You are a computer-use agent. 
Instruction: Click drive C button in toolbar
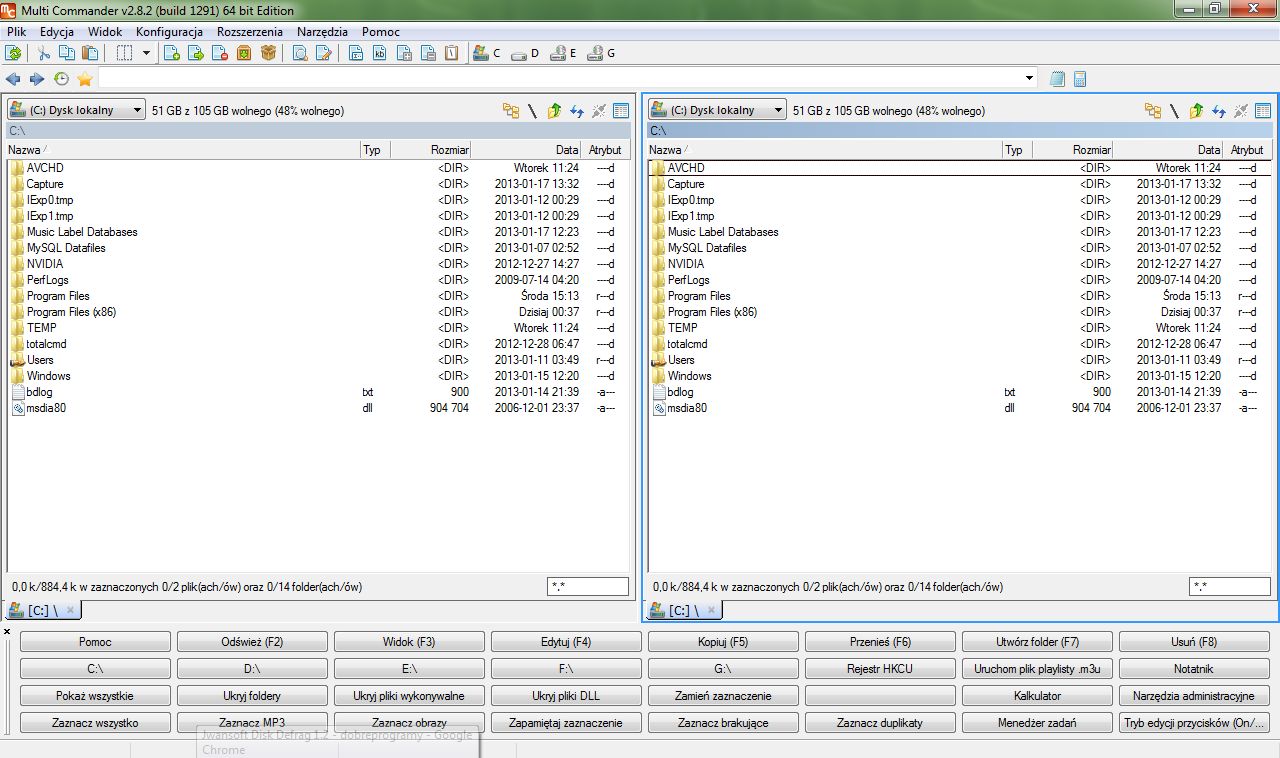coord(486,53)
